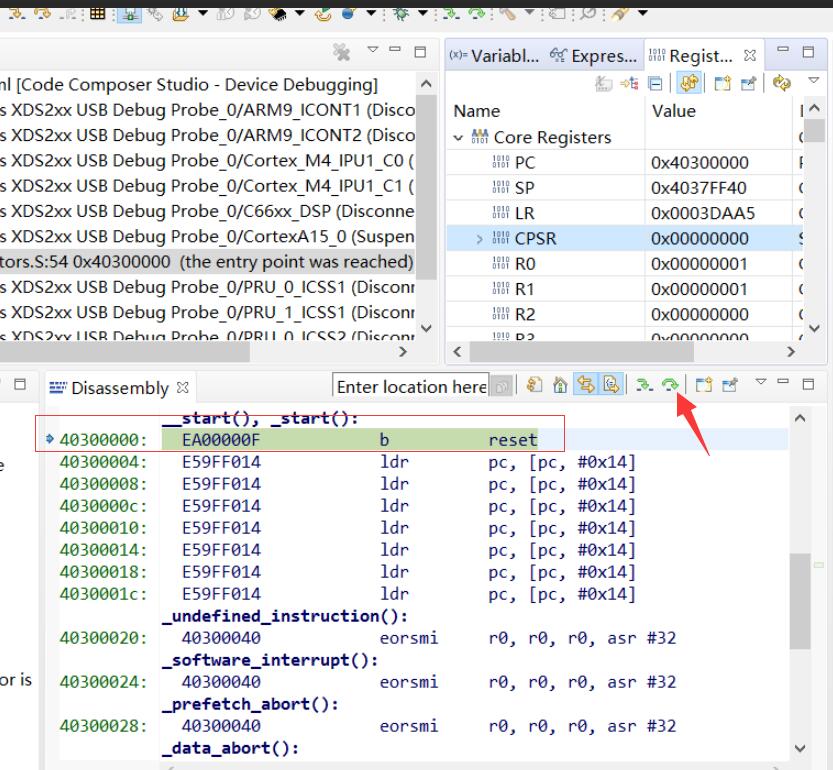
Task: Collapse the Core Registers group
Action: (x=459, y=137)
